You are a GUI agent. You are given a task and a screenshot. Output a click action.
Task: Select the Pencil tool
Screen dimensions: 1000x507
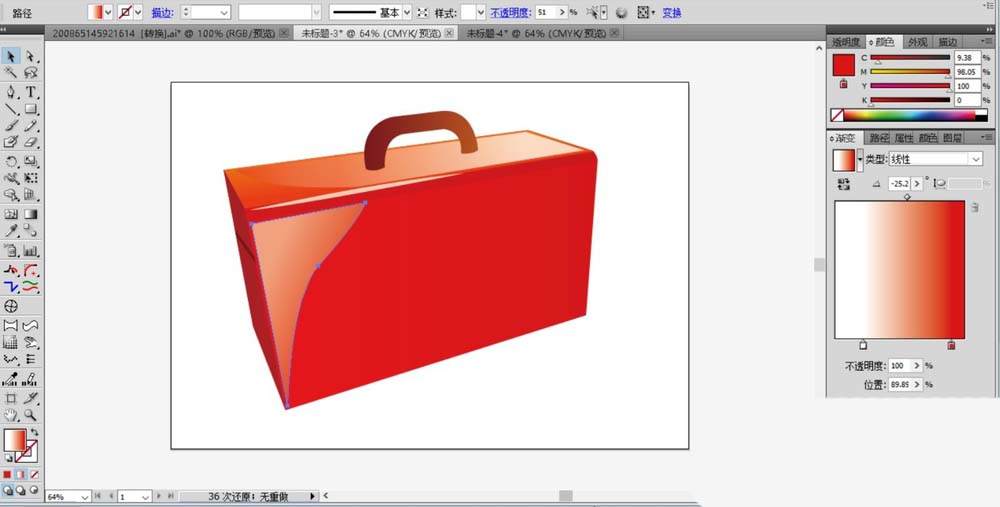31,126
